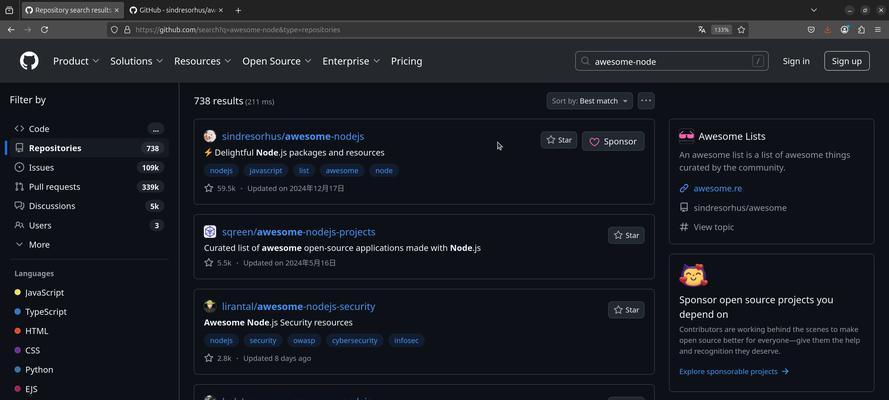Viewport: 889px width, 400px height.
Task: Click the Firefox account avatar icon
Action: [845, 29]
